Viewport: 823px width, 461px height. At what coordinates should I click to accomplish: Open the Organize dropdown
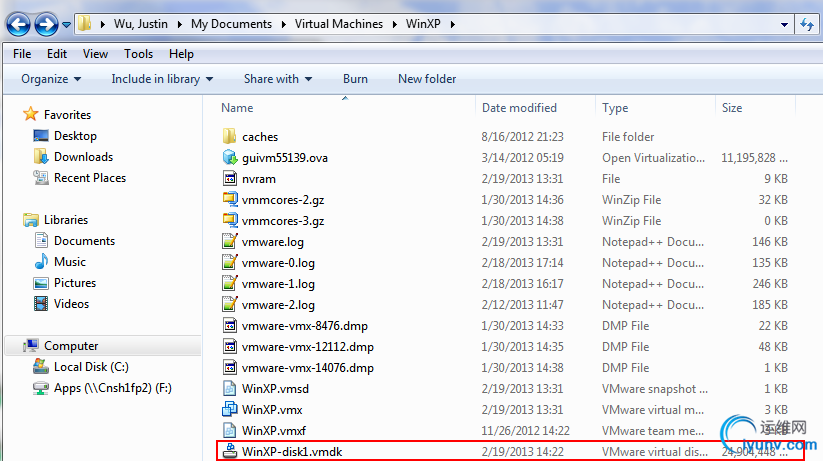(51, 79)
